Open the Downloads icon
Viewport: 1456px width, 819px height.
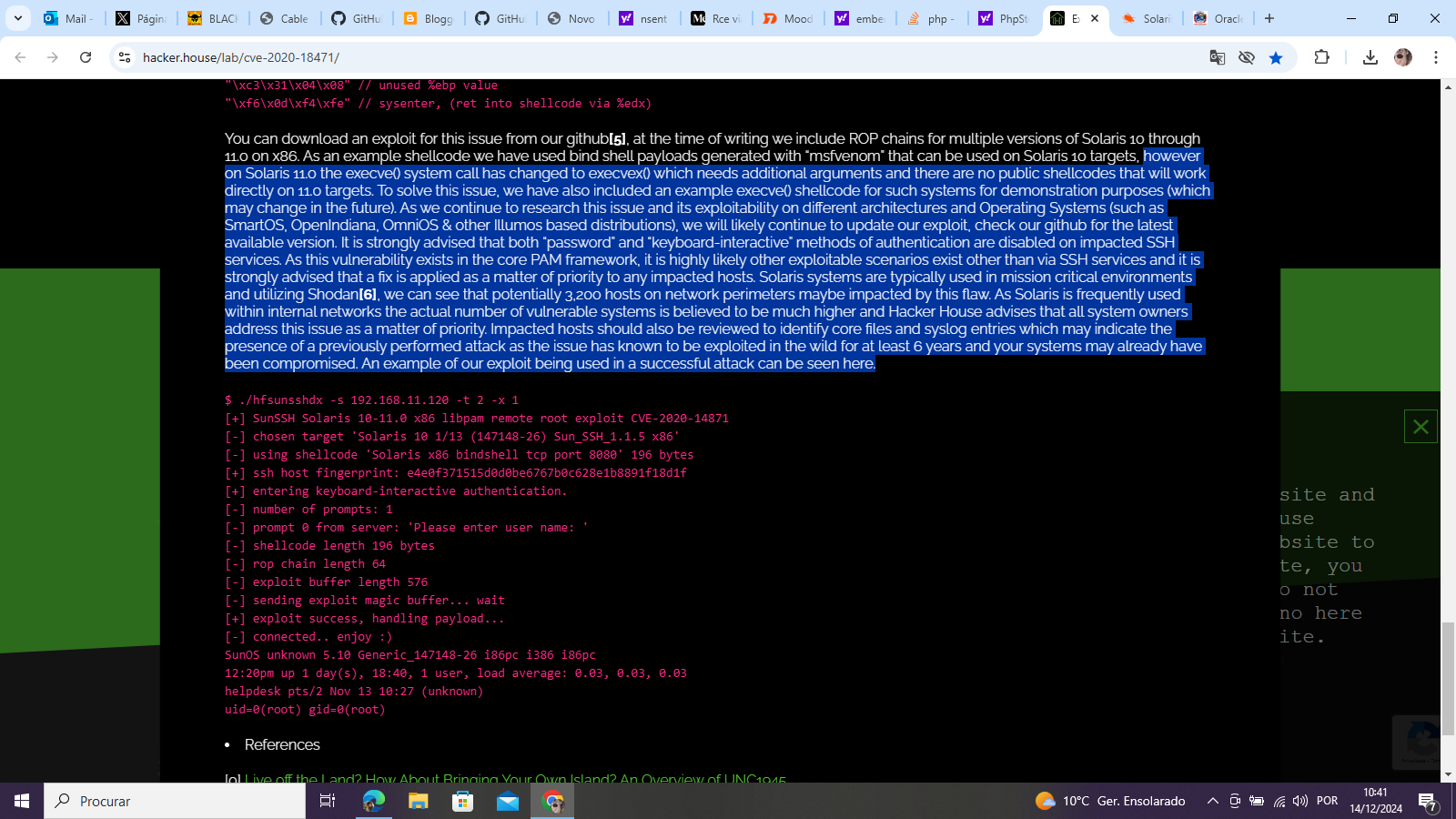[x=1370, y=57]
